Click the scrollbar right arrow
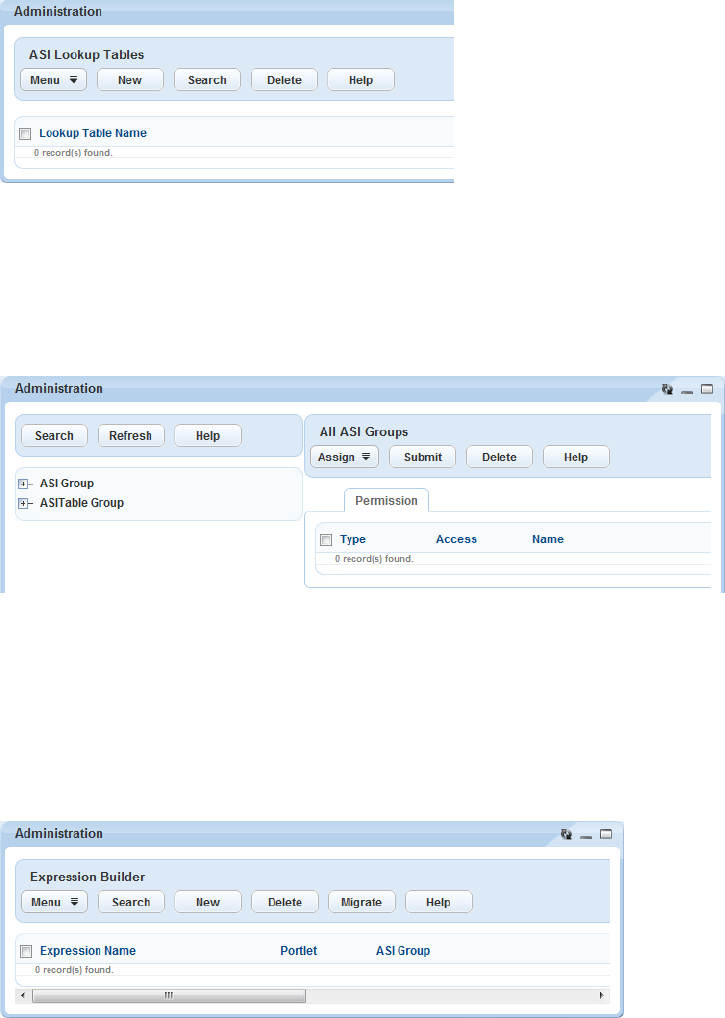Viewport: 725px width, 1018px height. [602, 995]
